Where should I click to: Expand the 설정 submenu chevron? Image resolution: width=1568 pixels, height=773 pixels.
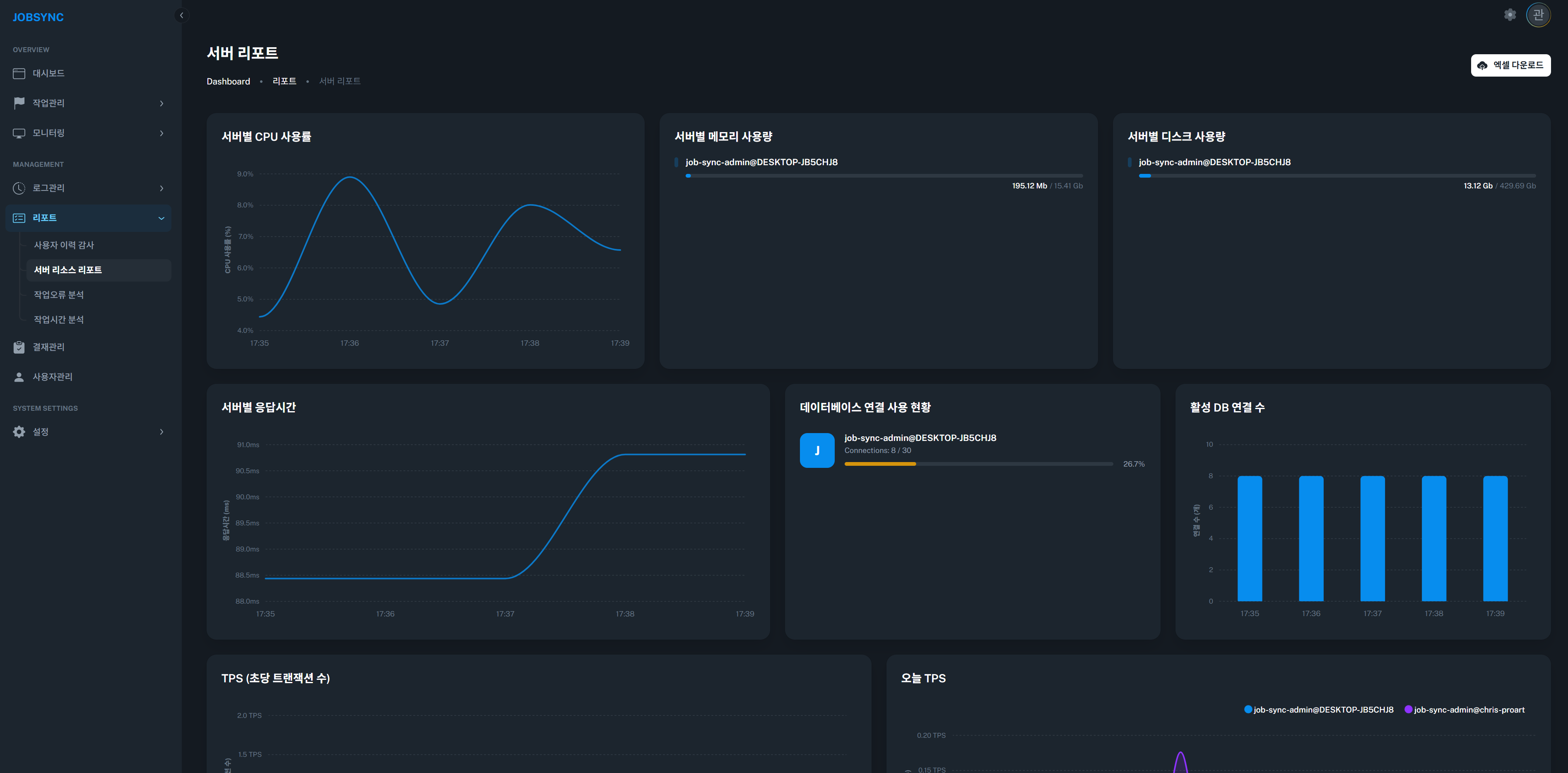(x=161, y=431)
